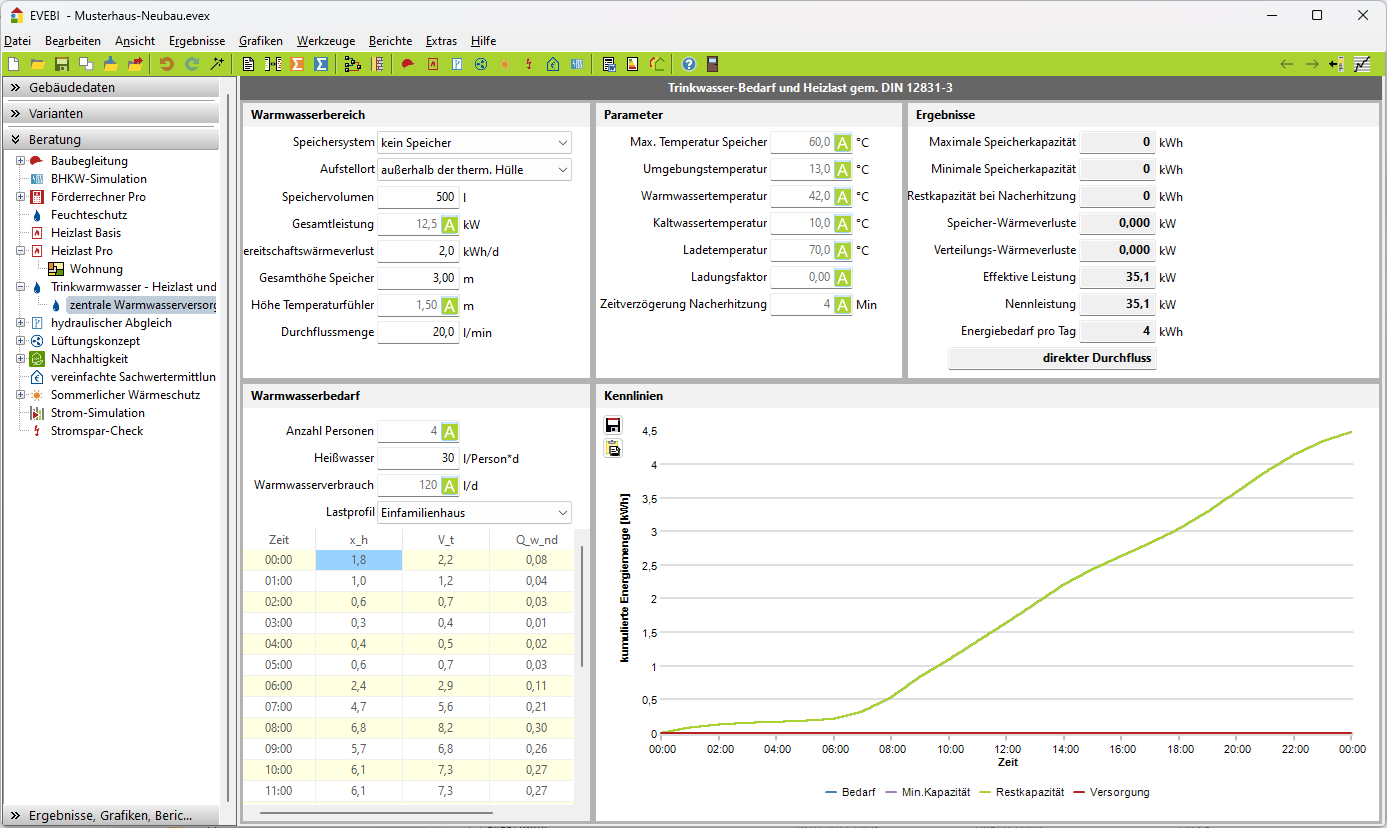Click the blue sigma toolbar icon
The height and width of the screenshot is (828, 1387).
click(321, 64)
